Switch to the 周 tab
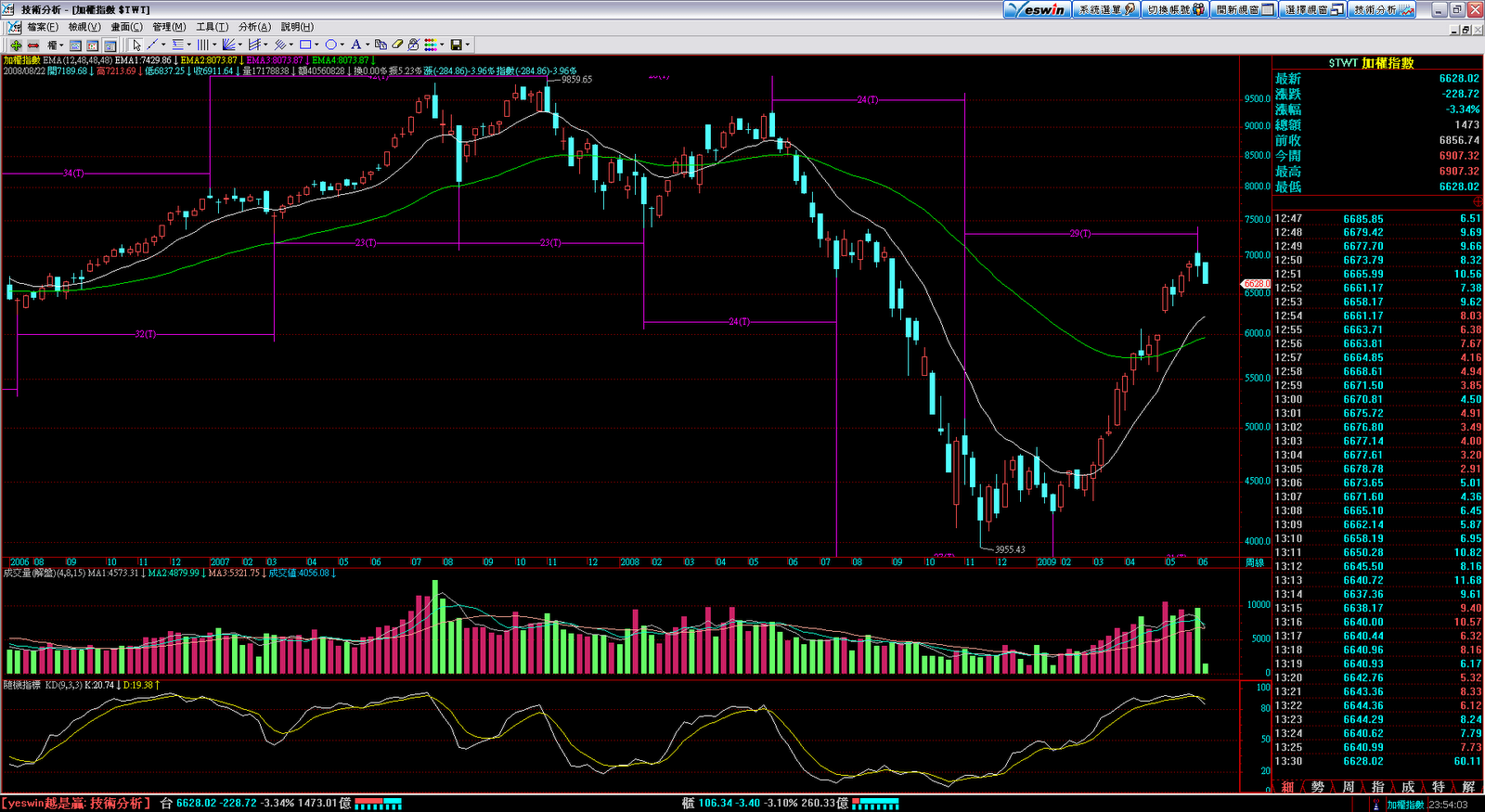The width and height of the screenshot is (1485, 812). [x=1348, y=787]
